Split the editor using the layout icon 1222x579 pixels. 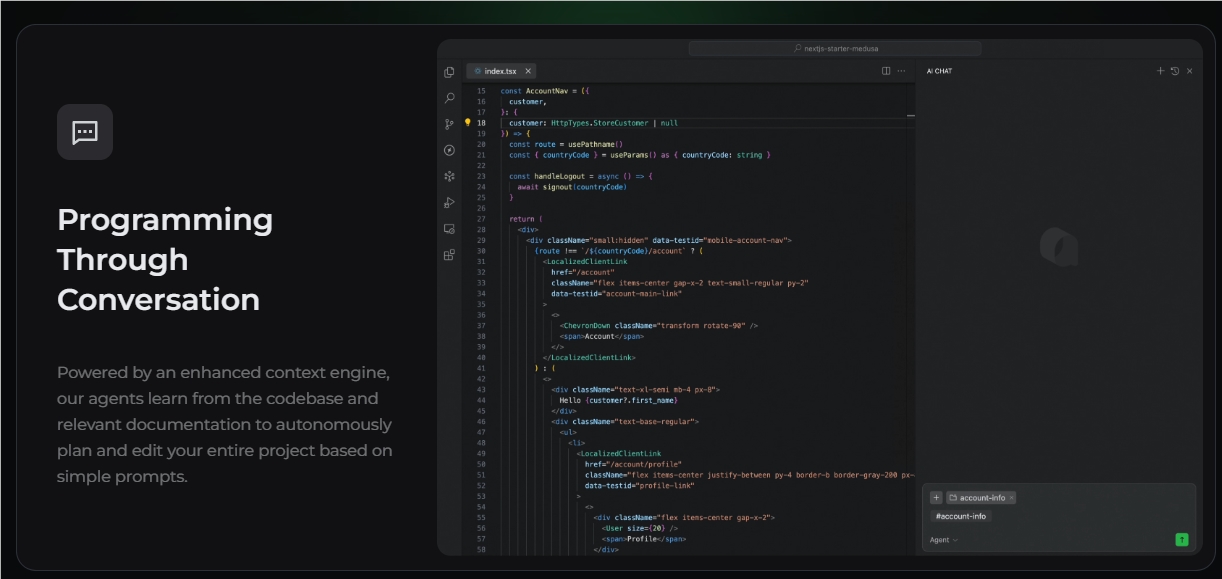(x=884, y=71)
